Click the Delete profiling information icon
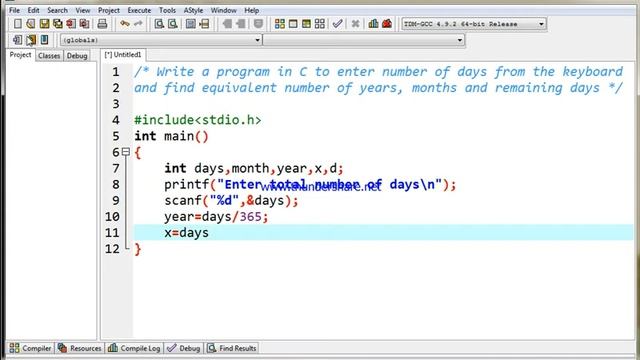 tap(387, 24)
